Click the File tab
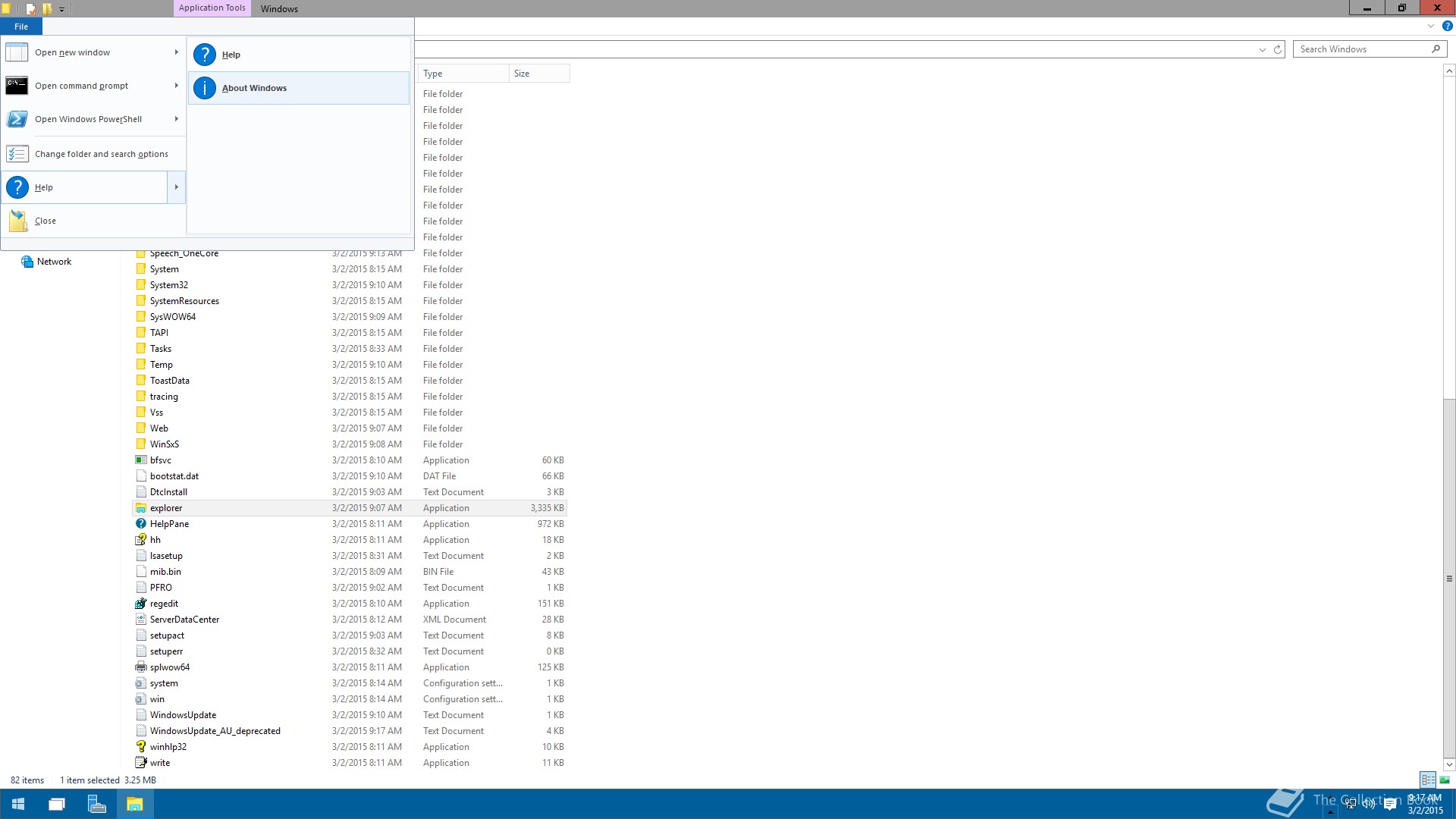Image resolution: width=1456 pixels, height=819 pixels. pos(21,27)
